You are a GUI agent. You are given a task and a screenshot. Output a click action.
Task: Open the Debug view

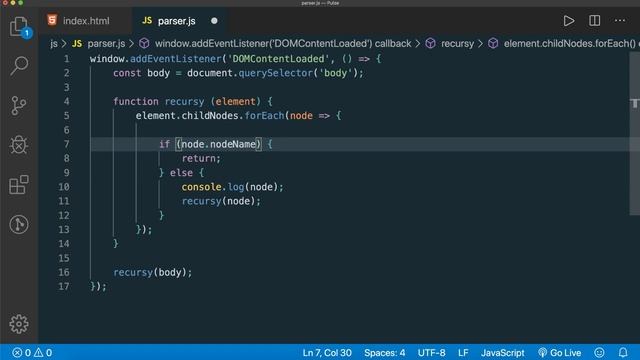(x=19, y=144)
